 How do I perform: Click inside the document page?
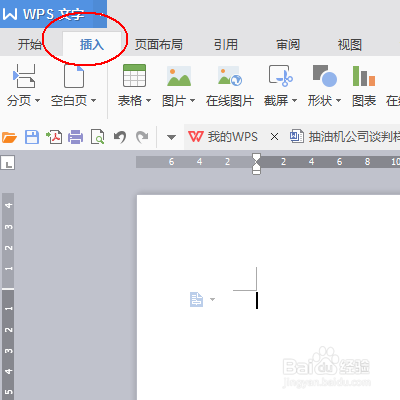click(x=268, y=297)
